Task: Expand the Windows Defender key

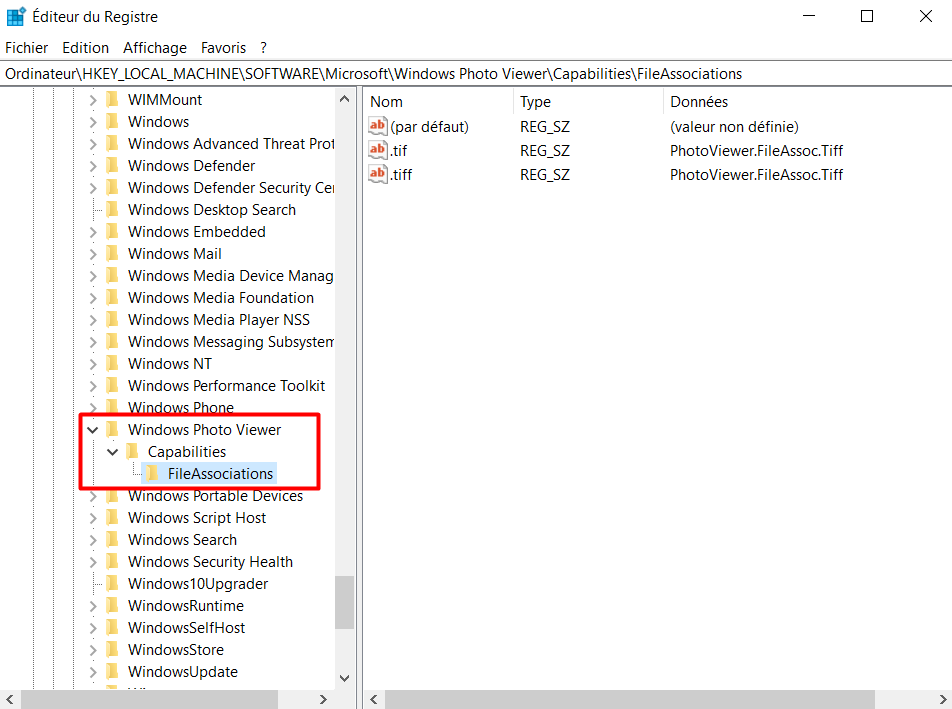Action: pos(93,166)
